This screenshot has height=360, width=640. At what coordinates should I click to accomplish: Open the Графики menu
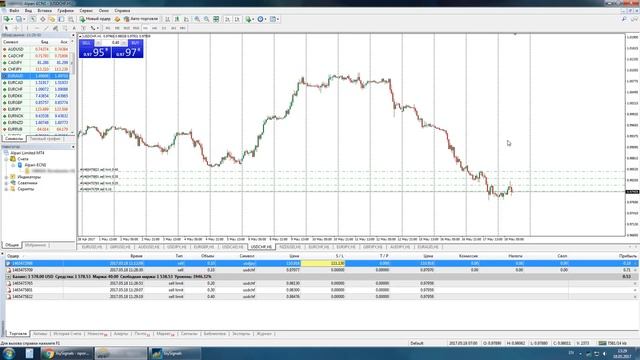[x=65, y=11]
